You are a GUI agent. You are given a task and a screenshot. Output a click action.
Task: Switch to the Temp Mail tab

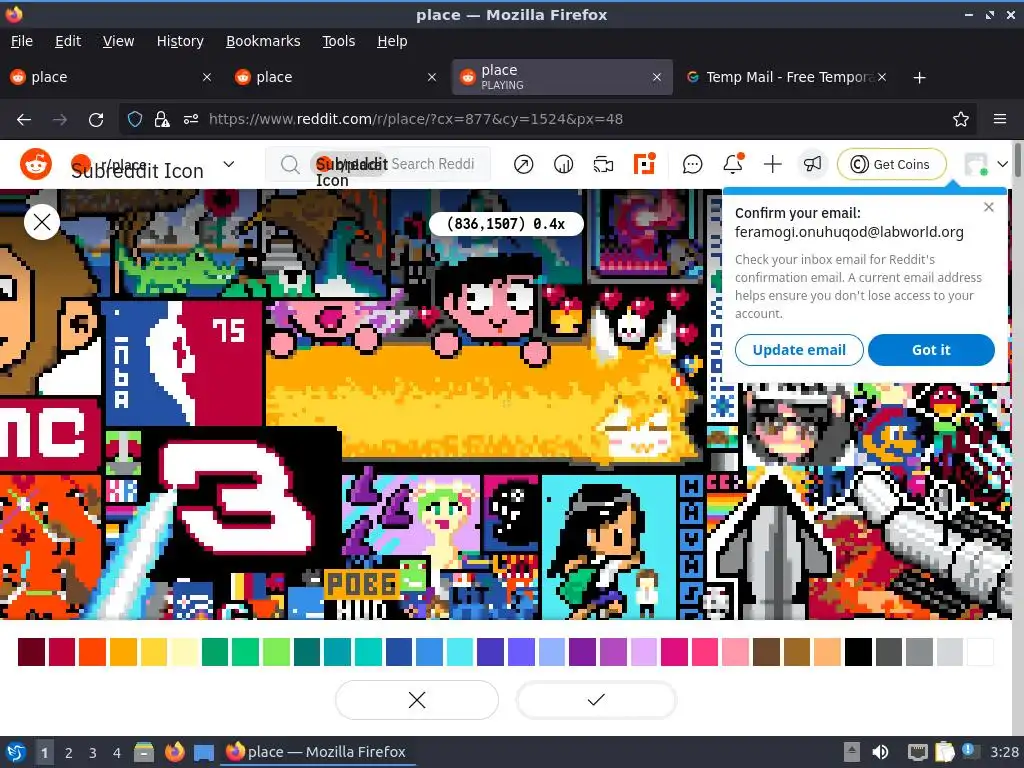(x=787, y=77)
